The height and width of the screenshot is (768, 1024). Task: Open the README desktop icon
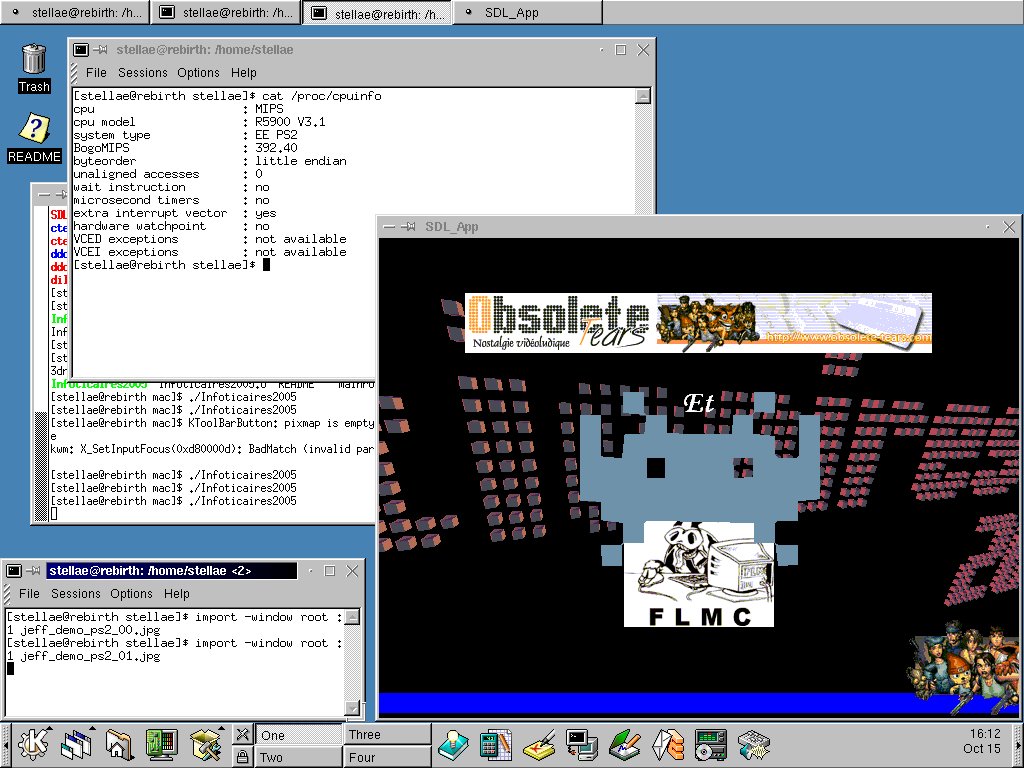coord(34,138)
